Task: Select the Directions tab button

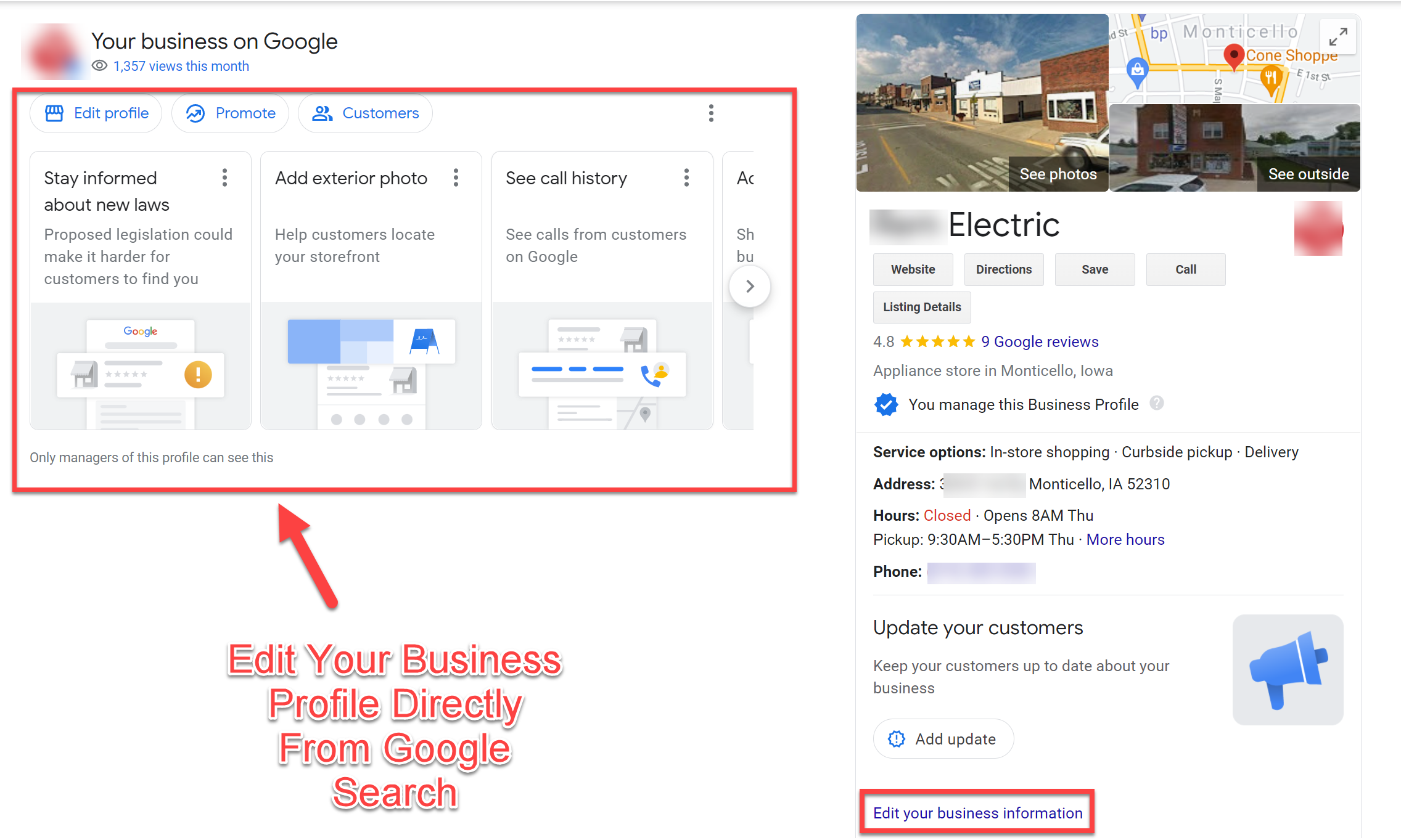Action: pyautogui.click(x=1003, y=269)
